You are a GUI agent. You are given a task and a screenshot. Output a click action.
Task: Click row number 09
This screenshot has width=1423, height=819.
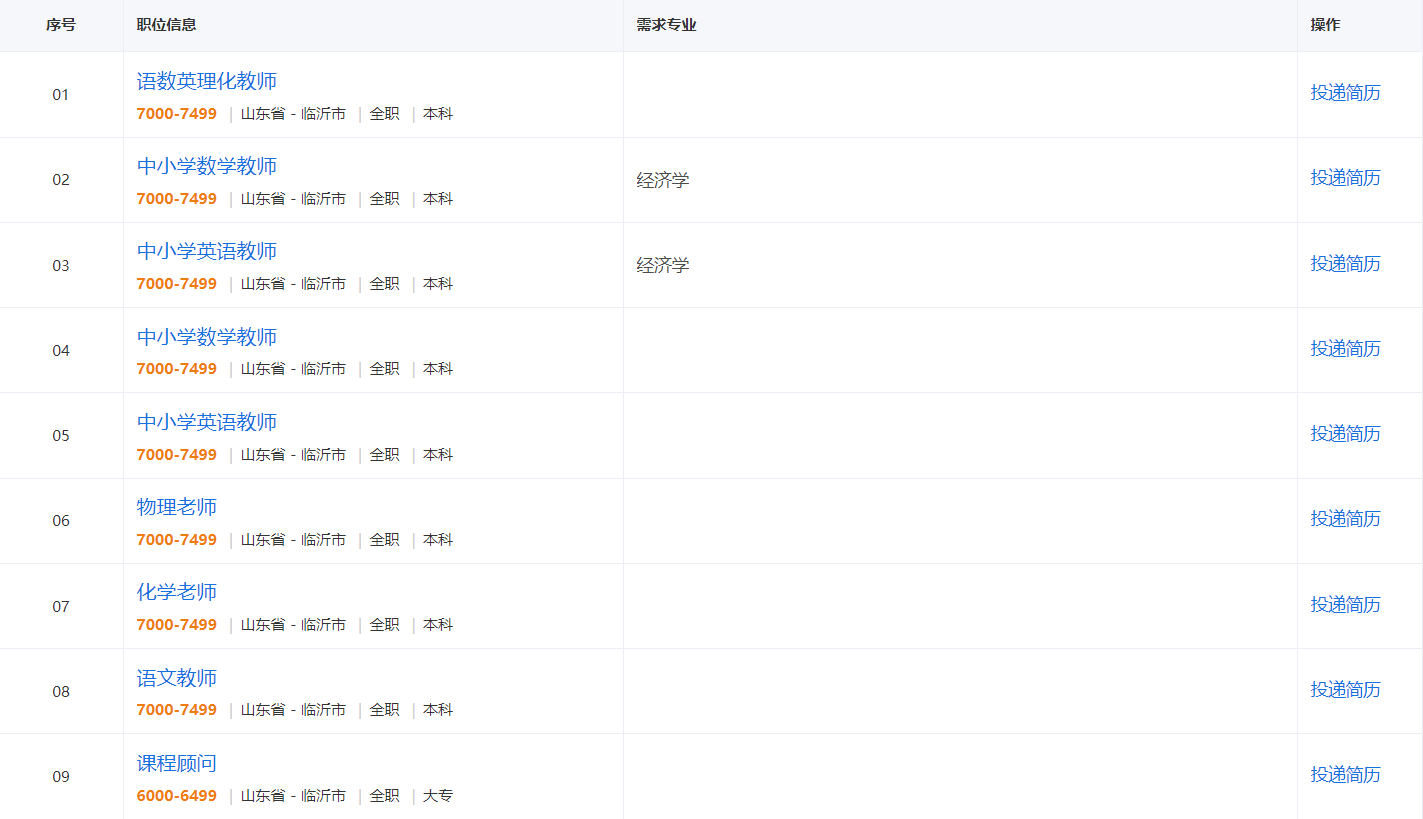coord(61,777)
